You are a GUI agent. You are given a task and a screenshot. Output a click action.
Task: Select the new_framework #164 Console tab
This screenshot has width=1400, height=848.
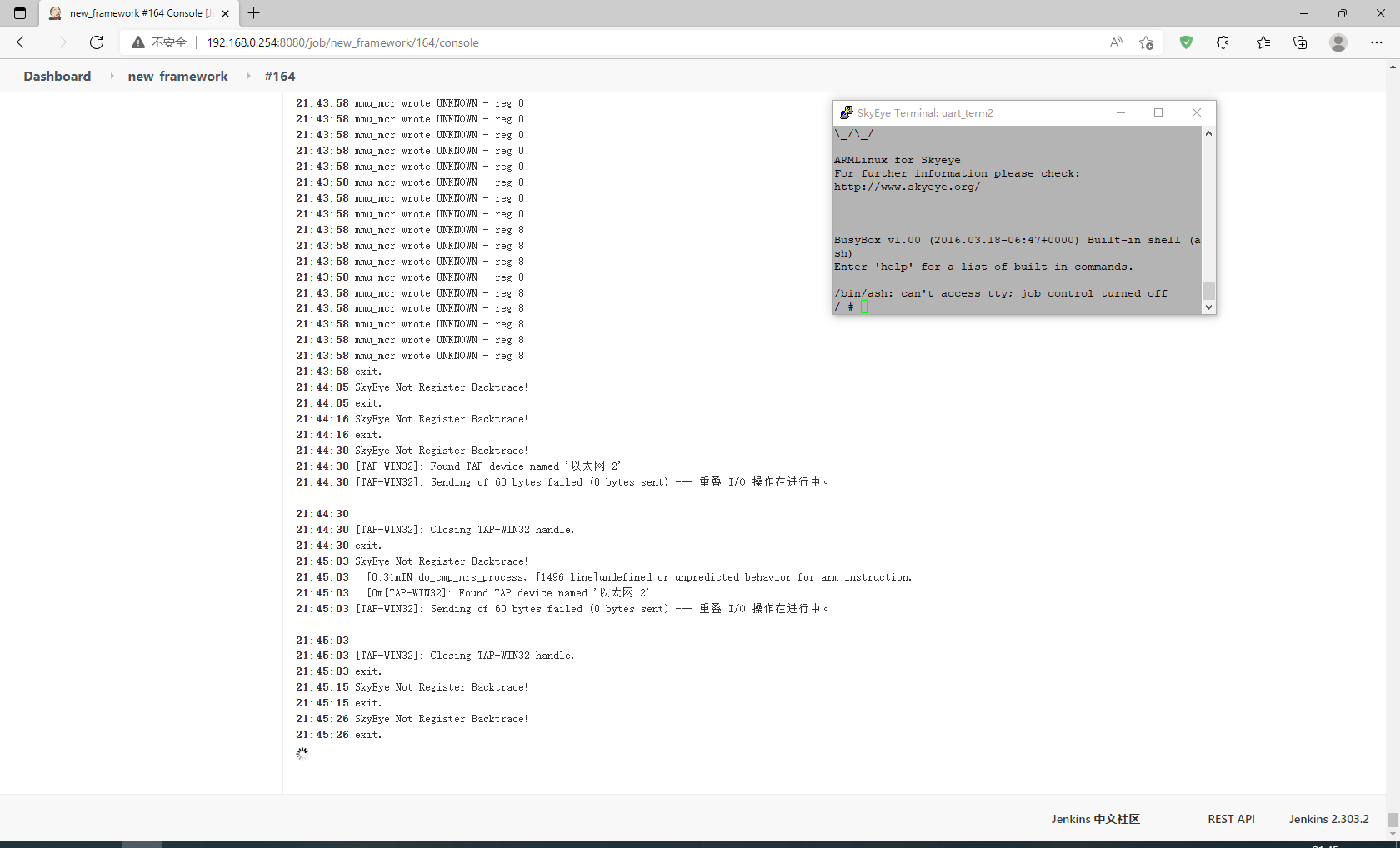point(140,13)
